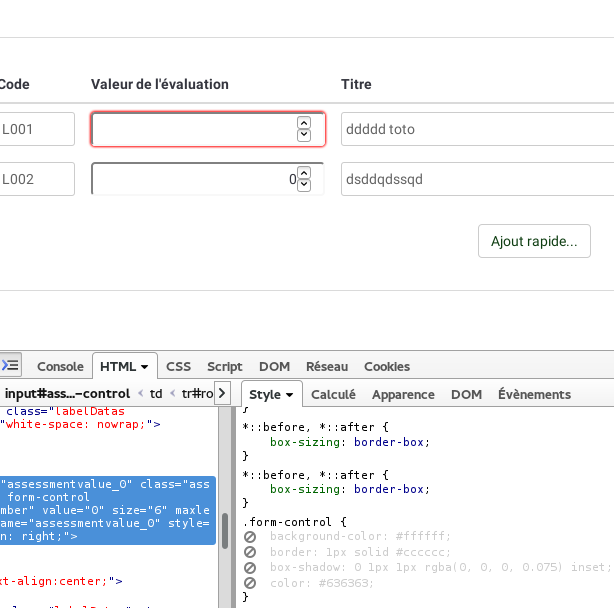Disable the background-color CSS property

pyautogui.click(x=251, y=537)
